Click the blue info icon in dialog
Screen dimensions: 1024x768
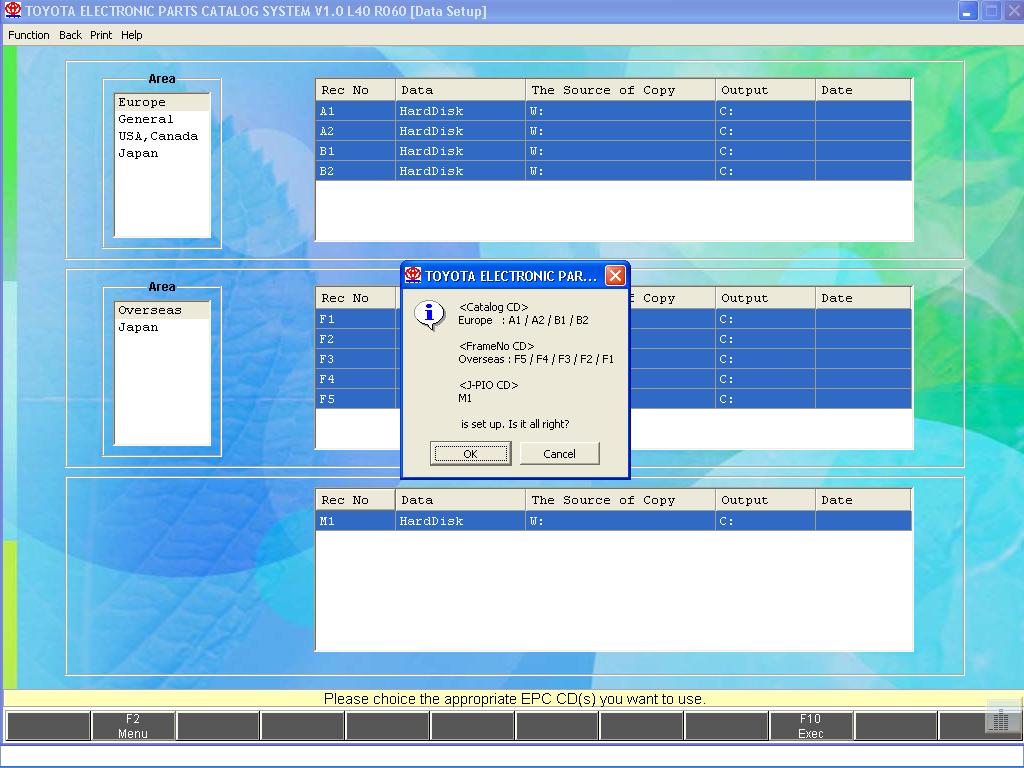pyautogui.click(x=430, y=314)
